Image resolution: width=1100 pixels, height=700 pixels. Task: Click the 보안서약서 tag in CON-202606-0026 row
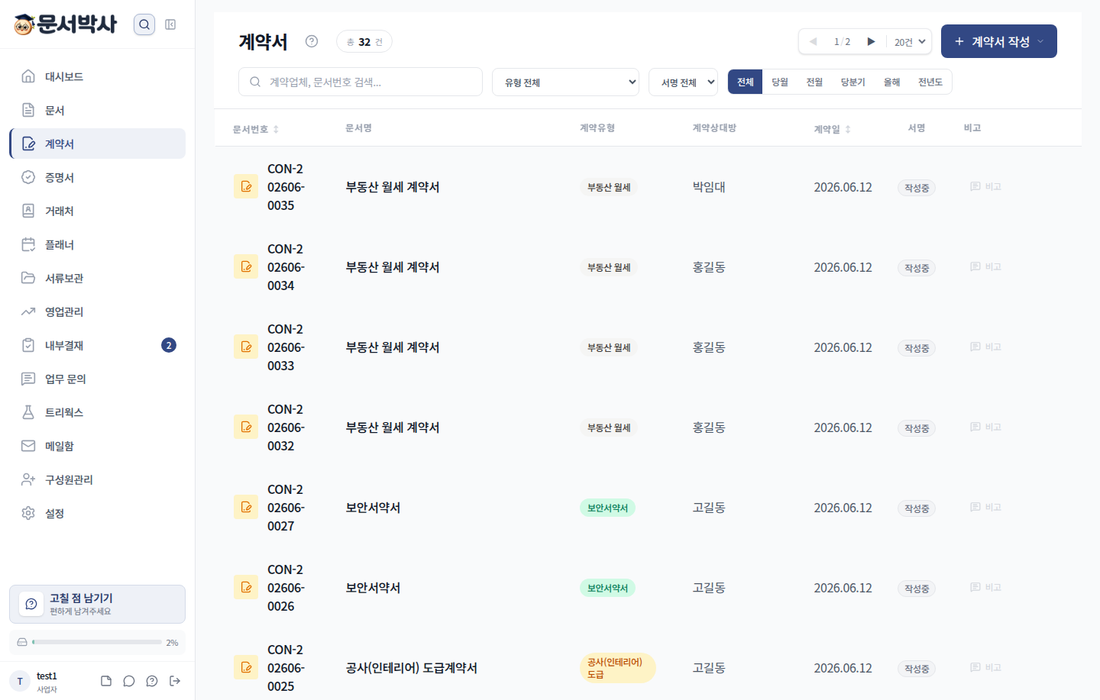click(608, 588)
